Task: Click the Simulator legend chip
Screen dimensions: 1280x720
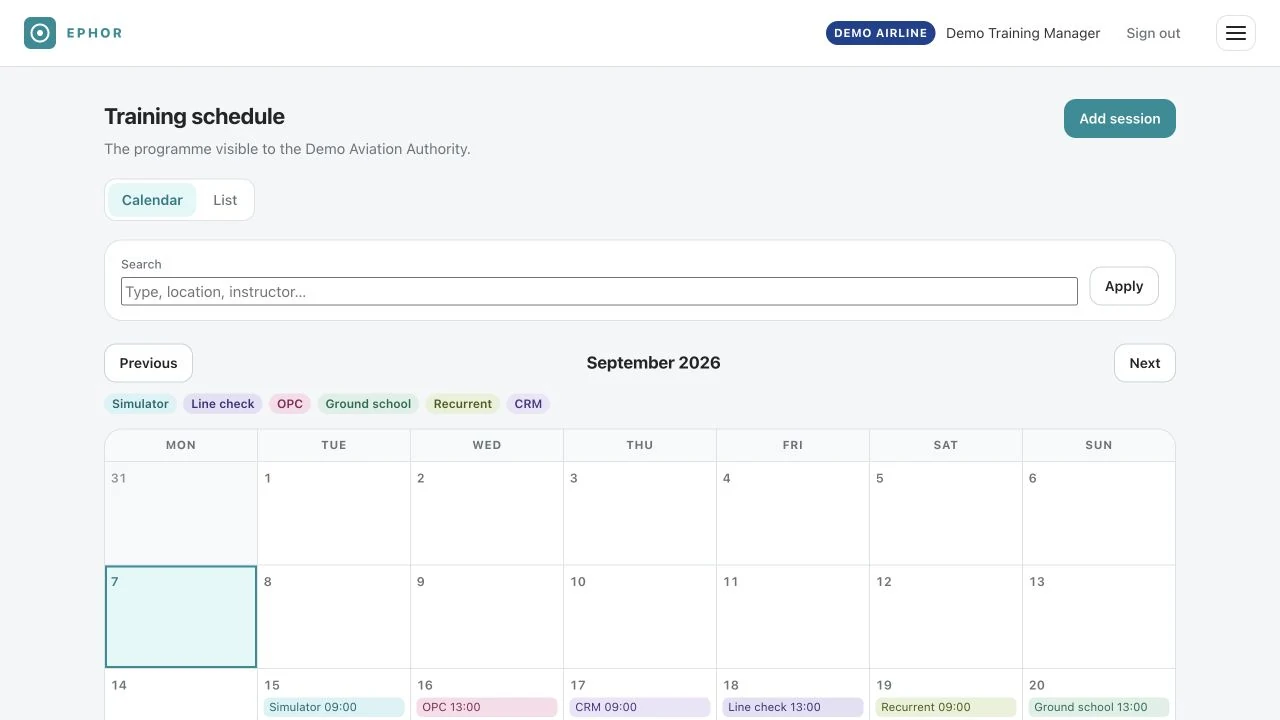Action: click(x=140, y=404)
